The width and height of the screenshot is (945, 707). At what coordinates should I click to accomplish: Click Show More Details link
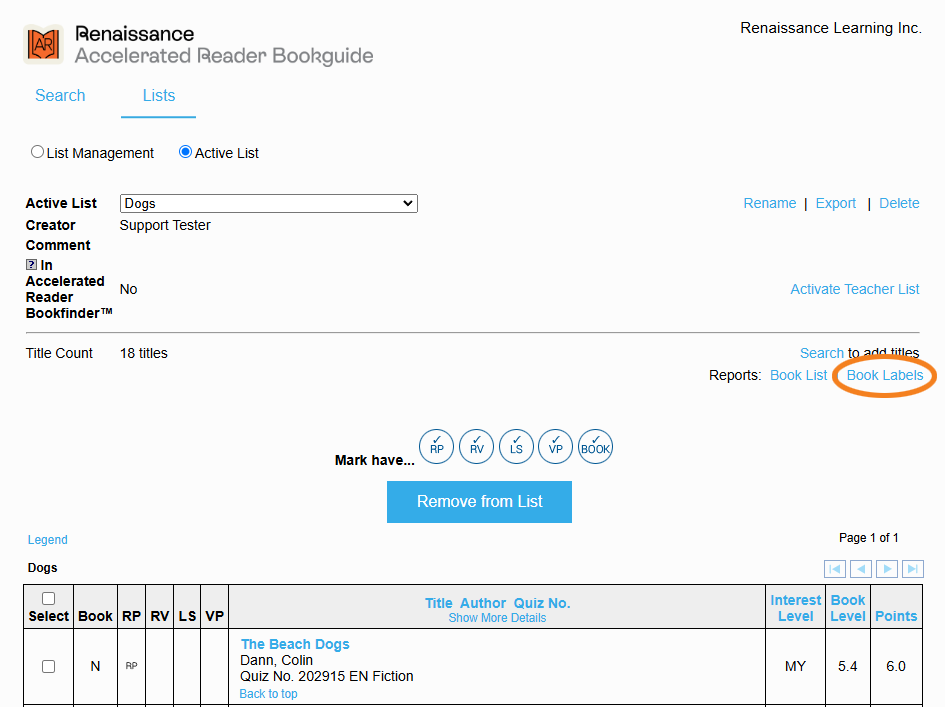click(x=497, y=618)
